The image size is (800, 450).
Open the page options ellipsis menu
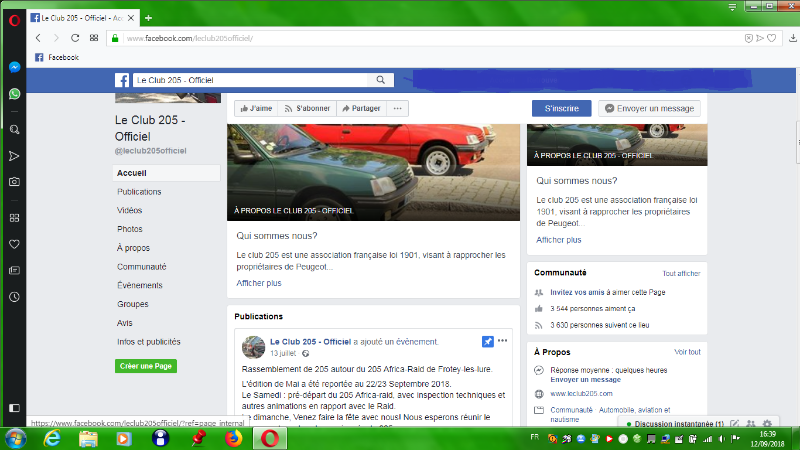pos(397,108)
